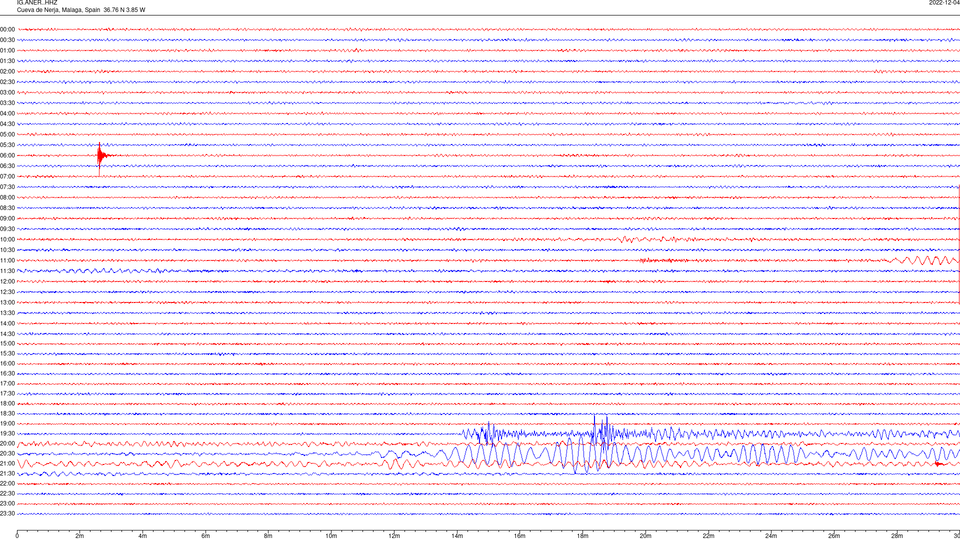This screenshot has width=960, height=540.
Task: Pick the 17:00 row label
Action: (7, 383)
